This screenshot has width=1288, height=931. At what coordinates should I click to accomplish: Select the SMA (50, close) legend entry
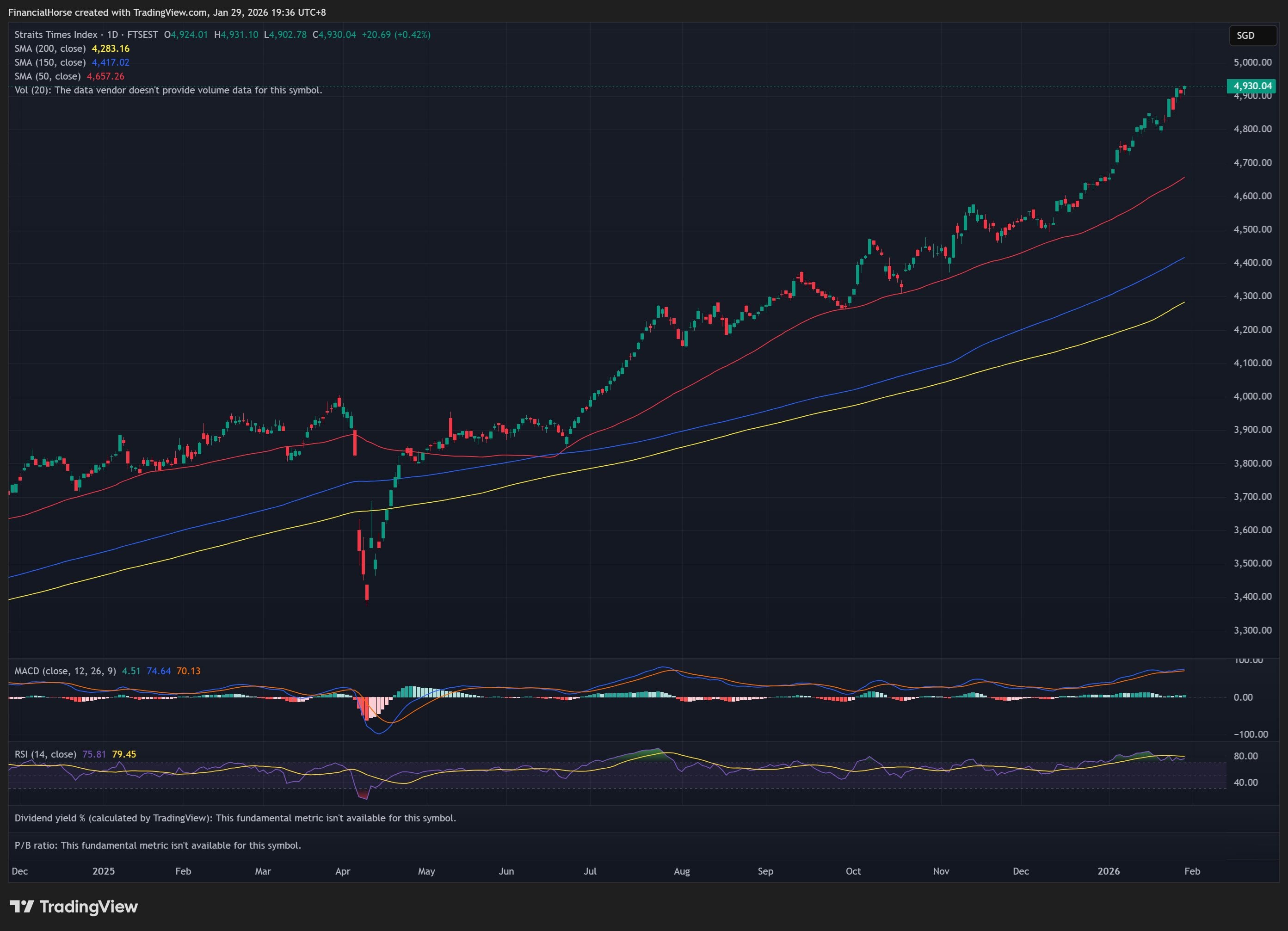(x=48, y=76)
